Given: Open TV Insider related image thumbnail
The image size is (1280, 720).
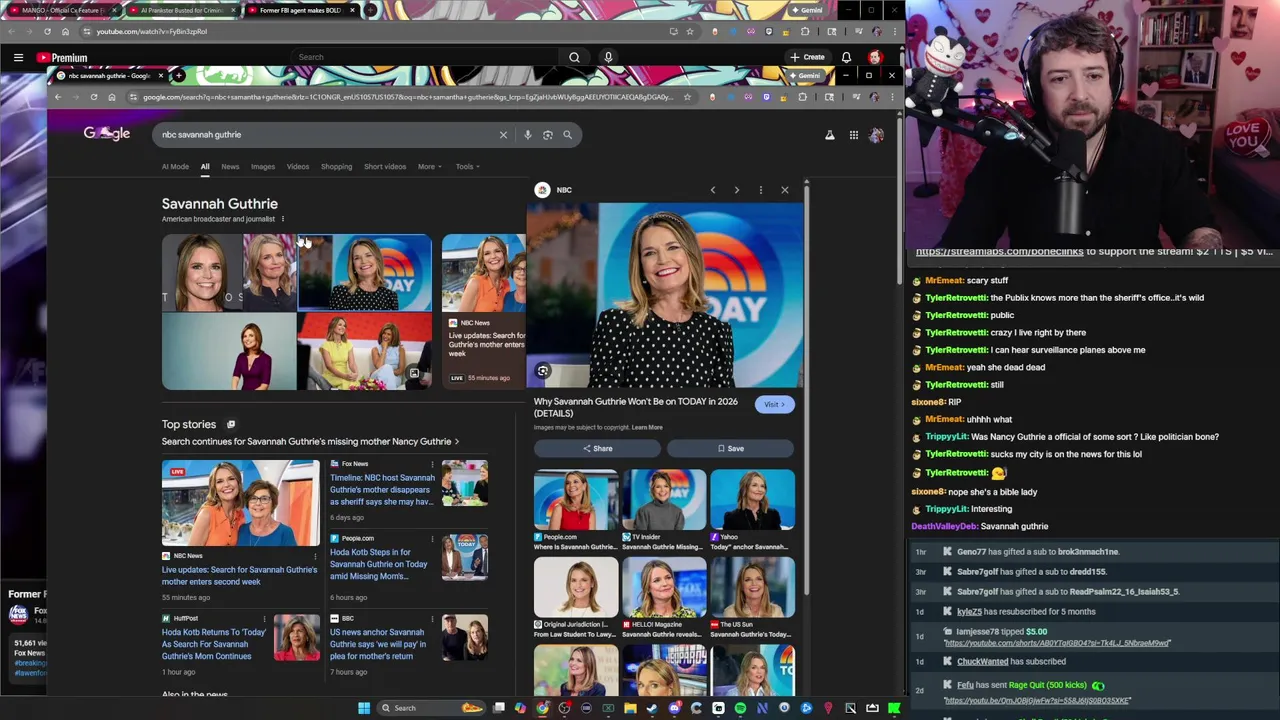Looking at the screenshot, I should click(x=664, y=499).
